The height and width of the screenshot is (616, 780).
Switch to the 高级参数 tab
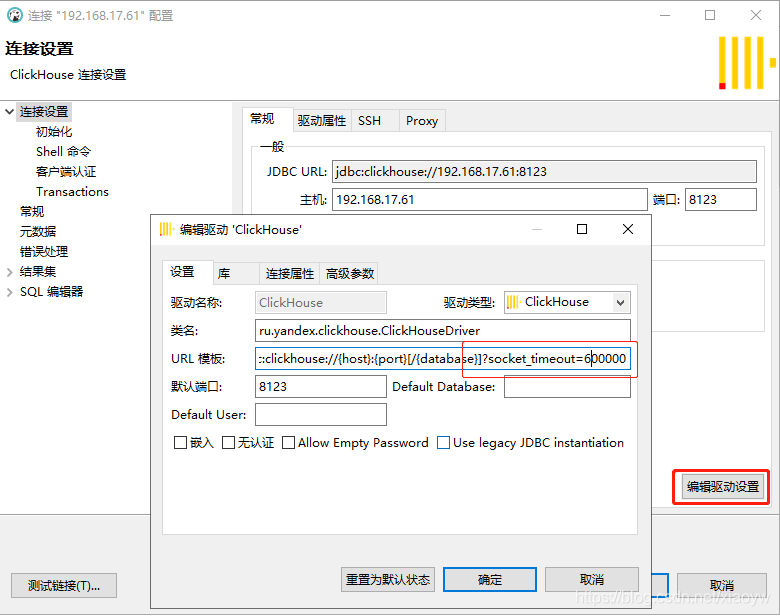350,273
